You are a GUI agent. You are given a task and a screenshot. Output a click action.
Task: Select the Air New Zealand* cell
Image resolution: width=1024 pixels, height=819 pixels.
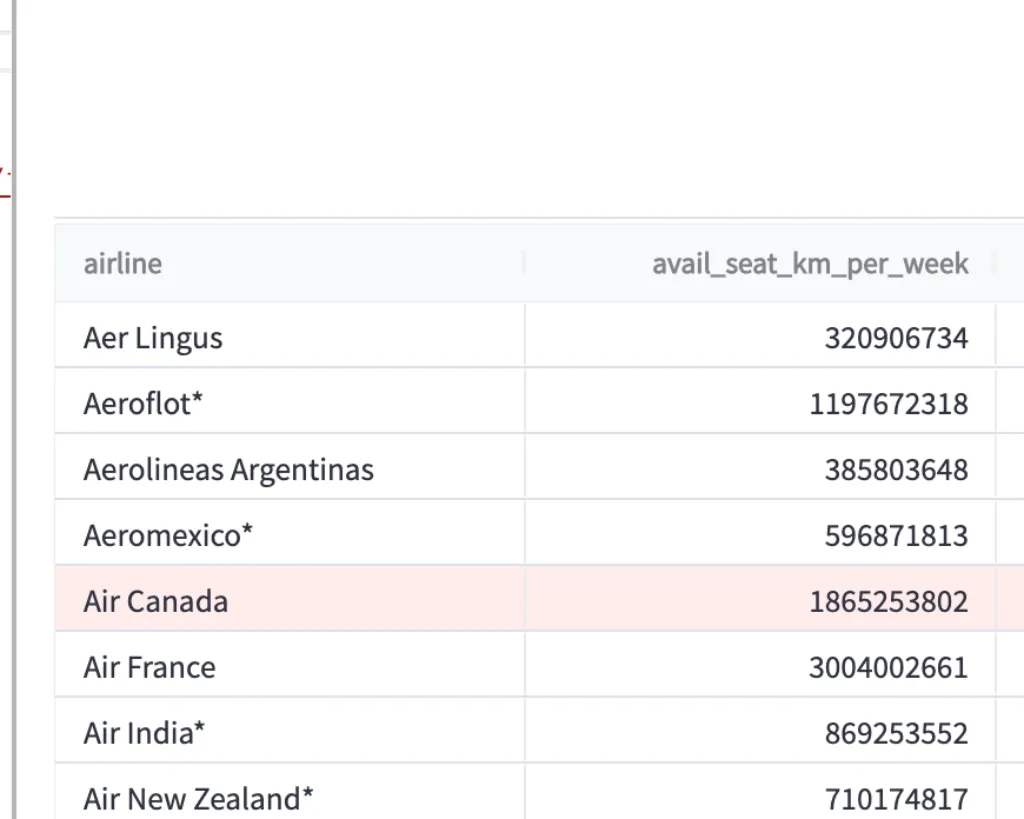point(199,799)
